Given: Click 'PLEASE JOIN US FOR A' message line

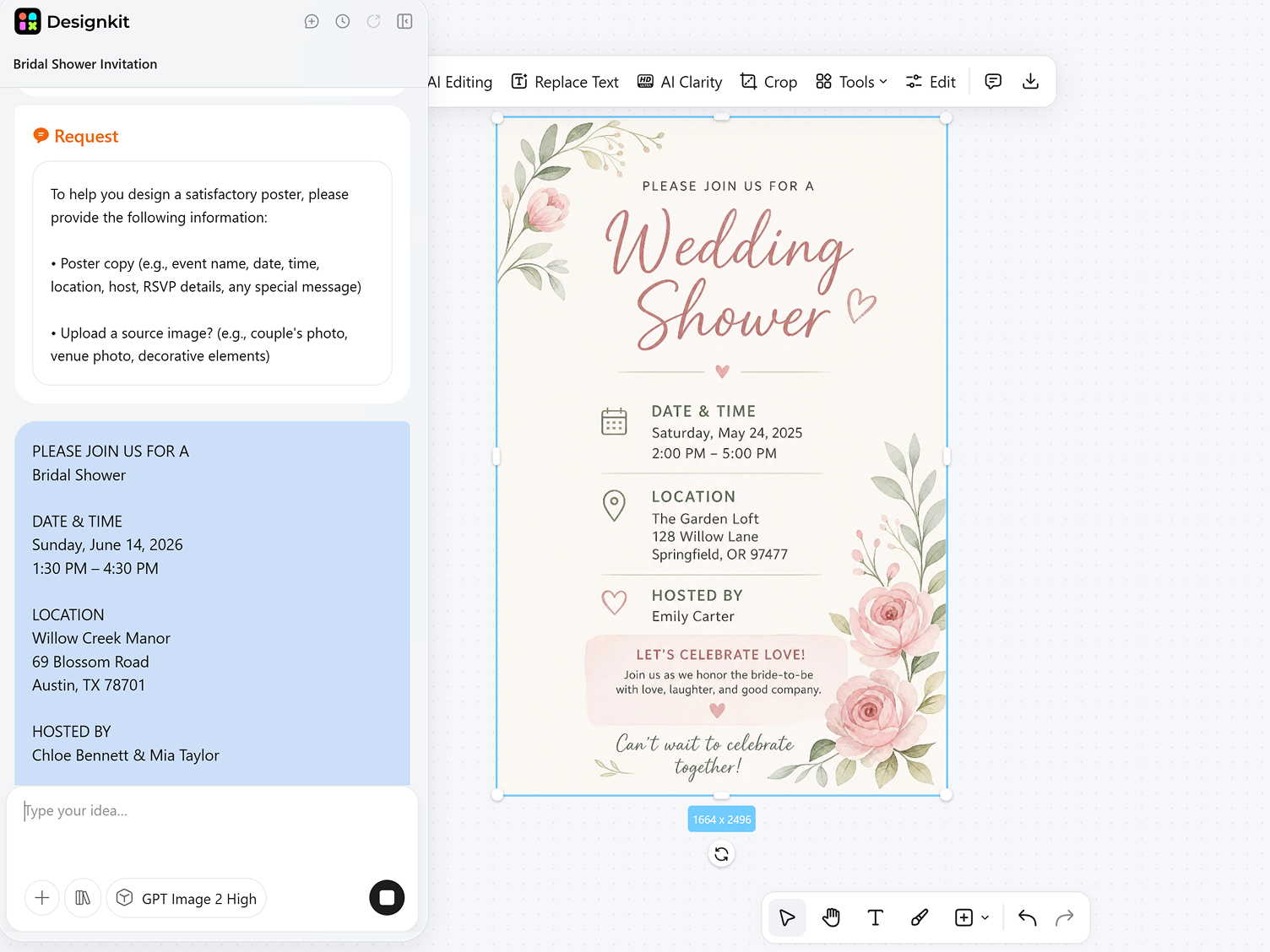Looking at the screenshot, I should pyautogui.click(x=111, y=452).
